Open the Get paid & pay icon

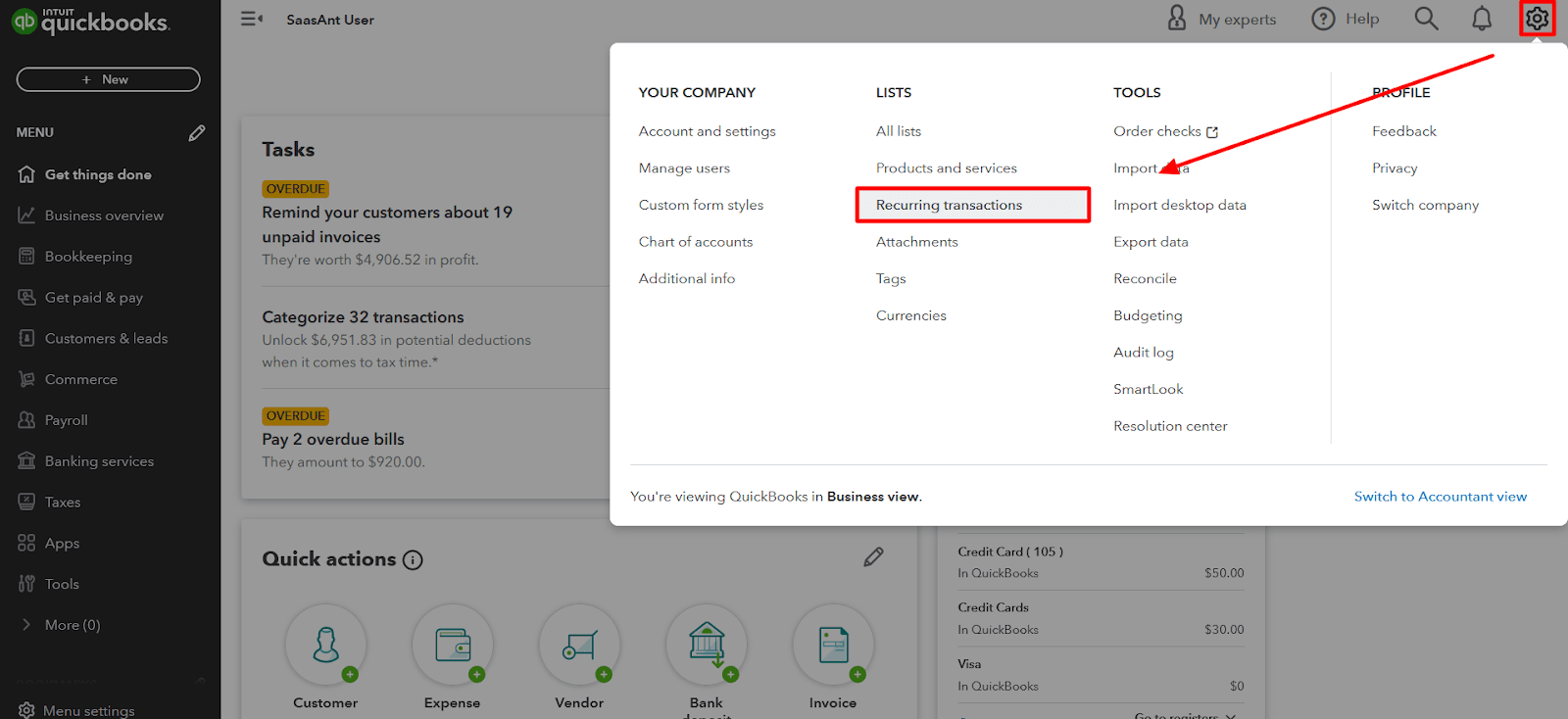26,297
